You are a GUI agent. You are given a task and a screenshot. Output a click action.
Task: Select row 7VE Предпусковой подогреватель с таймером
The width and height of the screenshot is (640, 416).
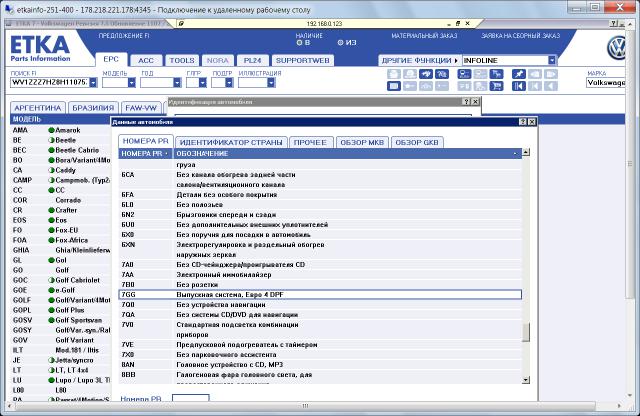coord(320,345)
